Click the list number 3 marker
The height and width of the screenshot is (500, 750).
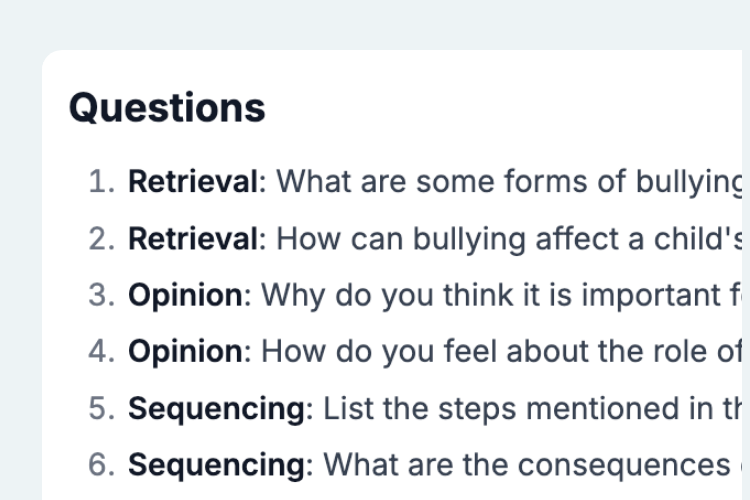pyautogui.click(x=102, y=295)
